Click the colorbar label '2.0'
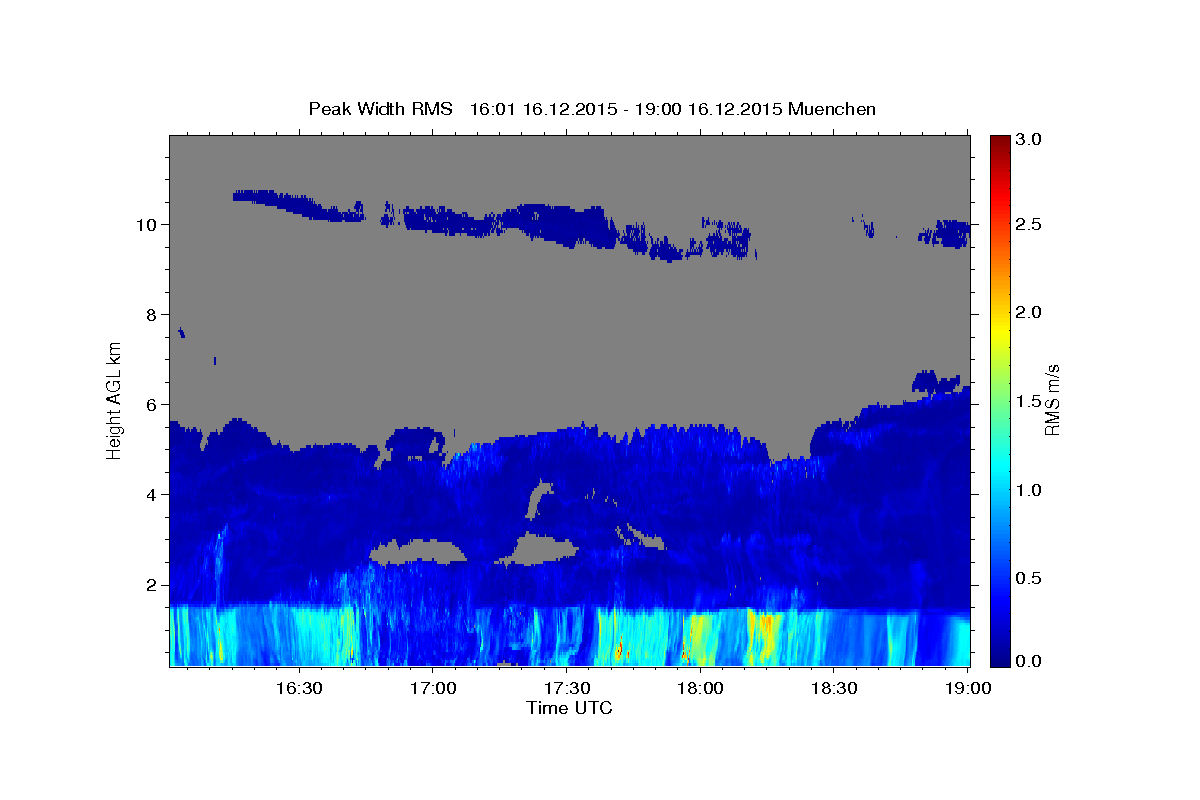 coord(1029,312)
